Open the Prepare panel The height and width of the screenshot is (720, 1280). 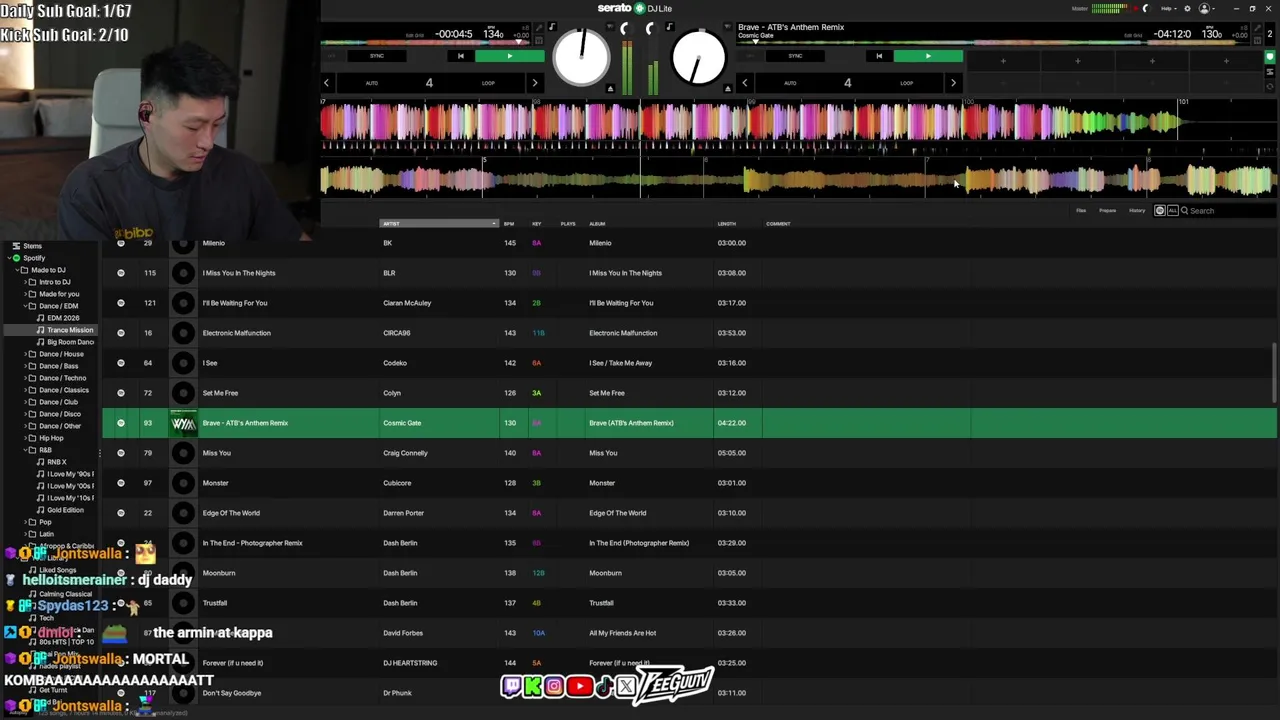pyautogui.click(x=1107, y=211)
